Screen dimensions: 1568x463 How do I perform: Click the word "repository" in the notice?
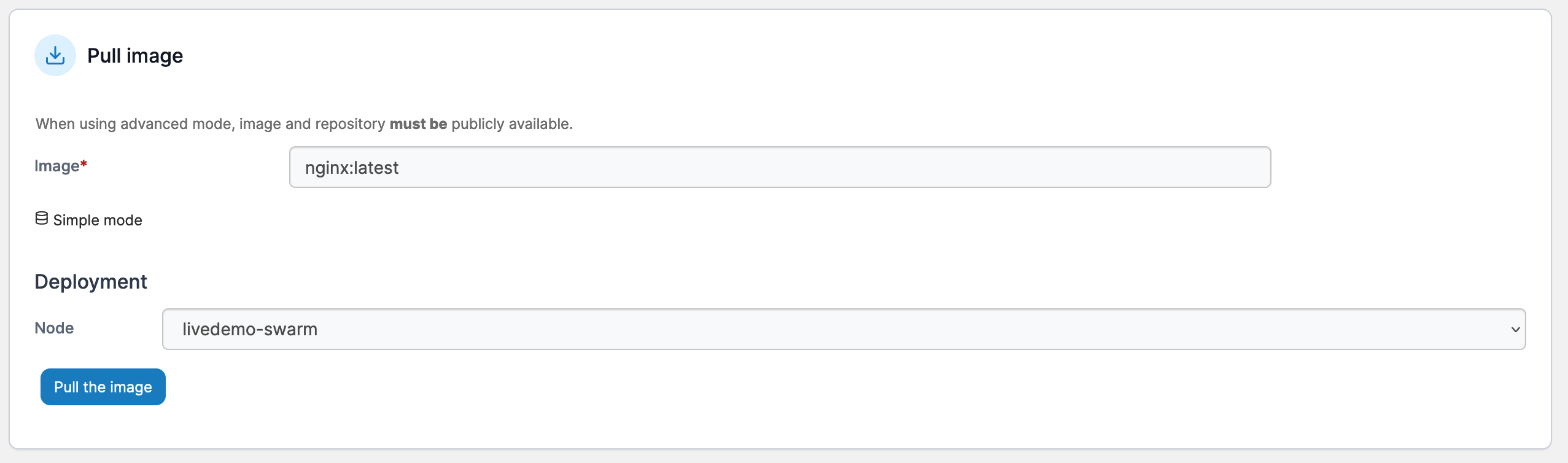[350, 124]
